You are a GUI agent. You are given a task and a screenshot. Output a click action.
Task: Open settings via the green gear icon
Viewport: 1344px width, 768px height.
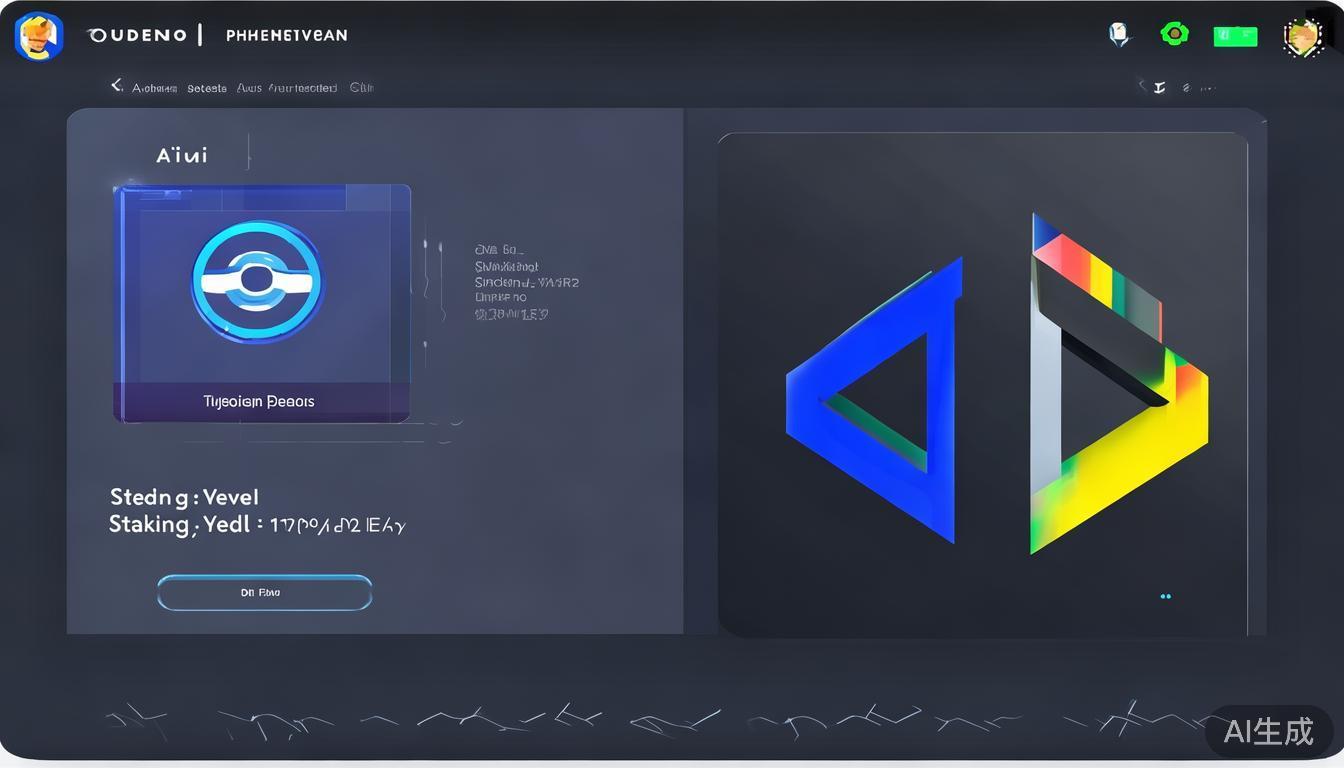pyautogui.click(x=1174, y=34)
